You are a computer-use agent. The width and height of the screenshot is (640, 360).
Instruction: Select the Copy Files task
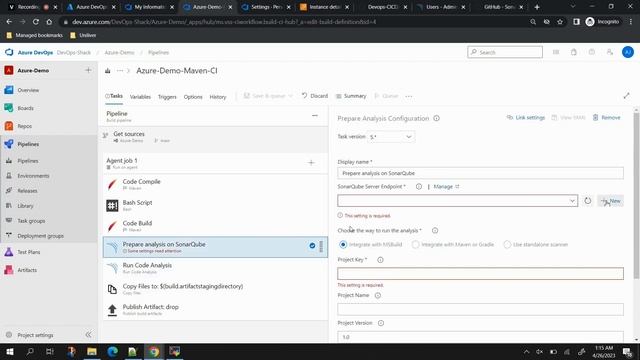(215, 289)
